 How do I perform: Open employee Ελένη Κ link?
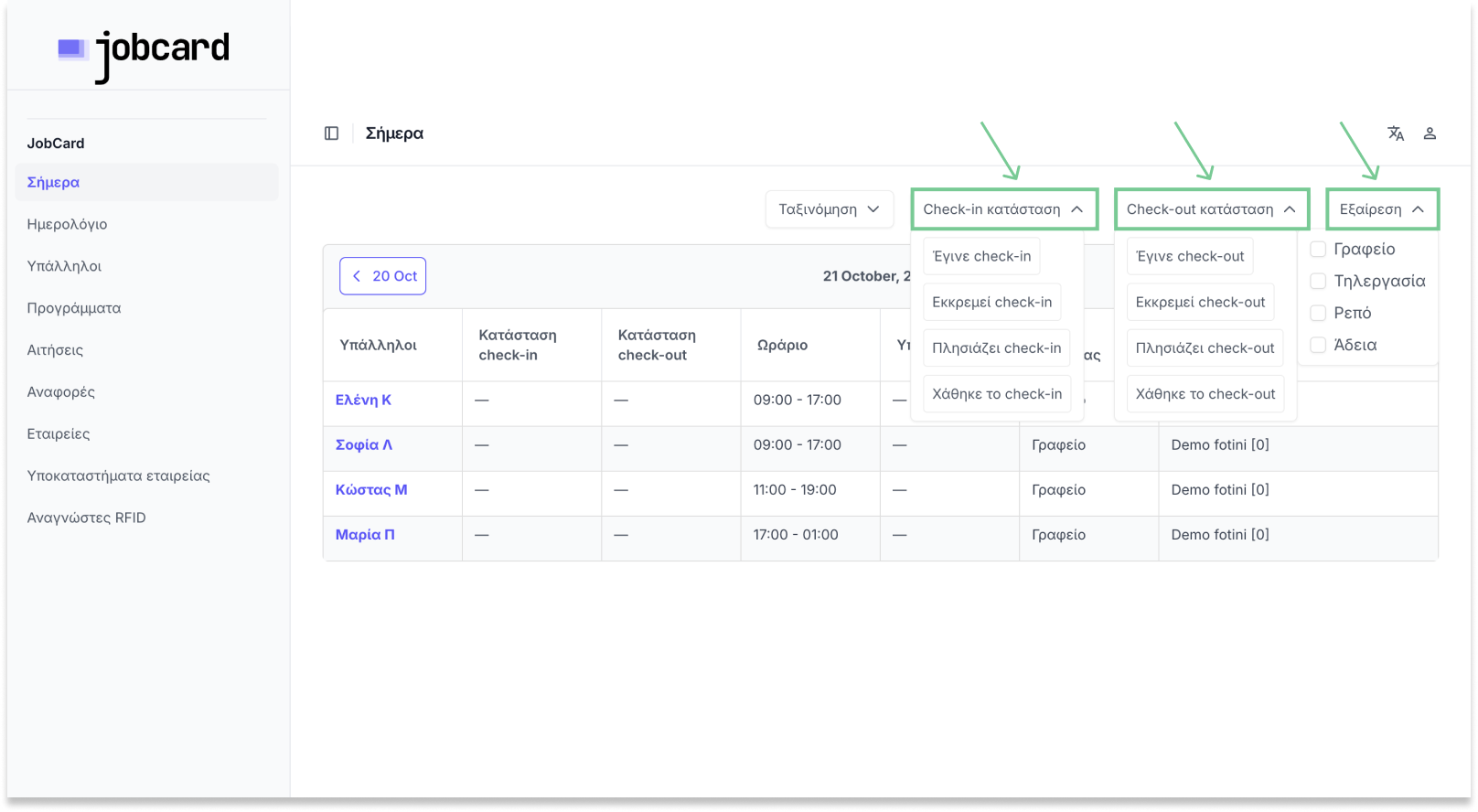[x=363, y=400]
